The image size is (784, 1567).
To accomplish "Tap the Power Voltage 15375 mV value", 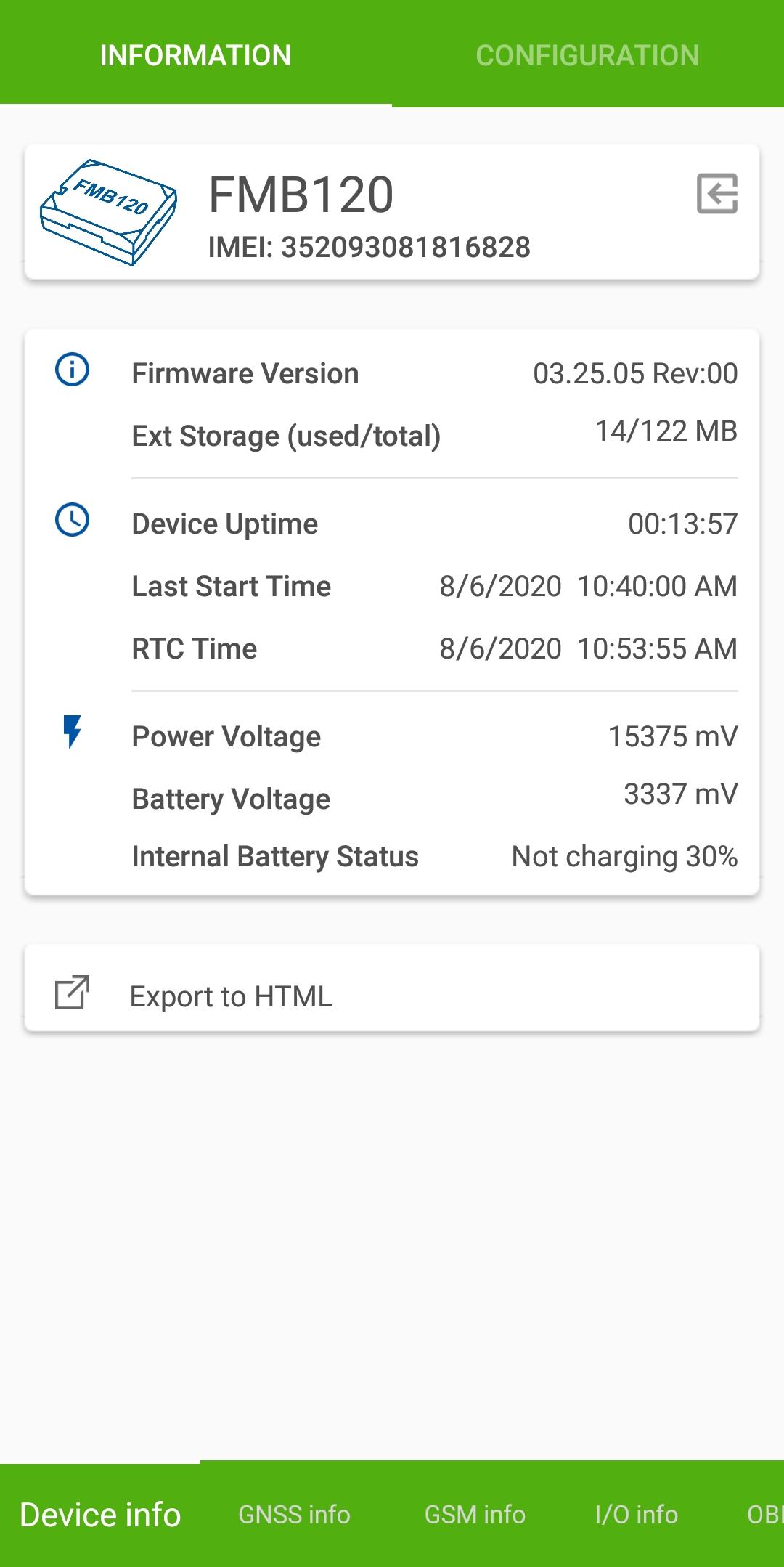I will [673, 737].
